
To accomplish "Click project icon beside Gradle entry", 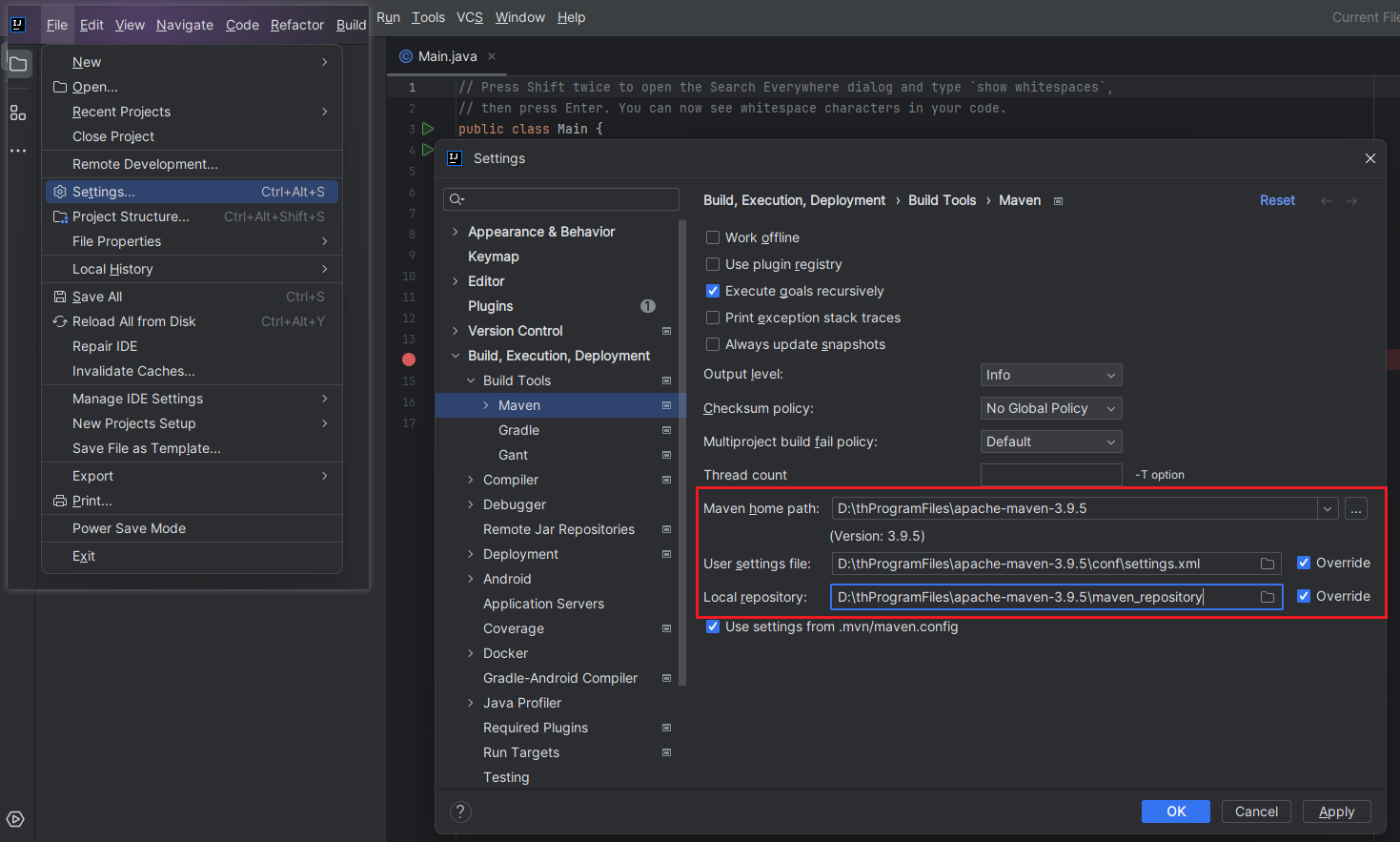I will [666, 430].
